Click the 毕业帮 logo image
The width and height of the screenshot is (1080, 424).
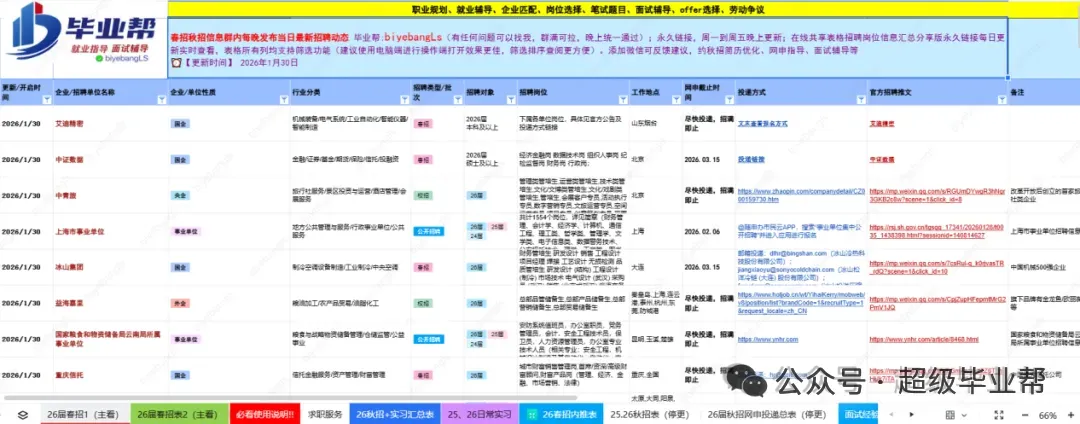coord(81,33)
